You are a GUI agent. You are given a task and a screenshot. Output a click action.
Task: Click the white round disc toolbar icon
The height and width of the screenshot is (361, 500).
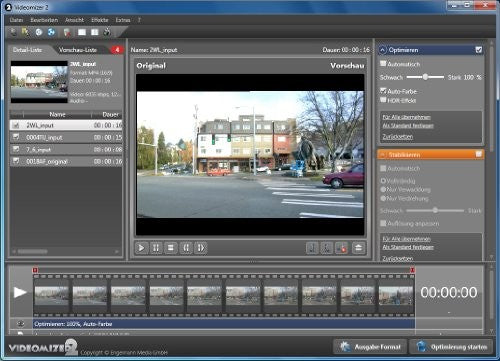click(x=39, y=32)
